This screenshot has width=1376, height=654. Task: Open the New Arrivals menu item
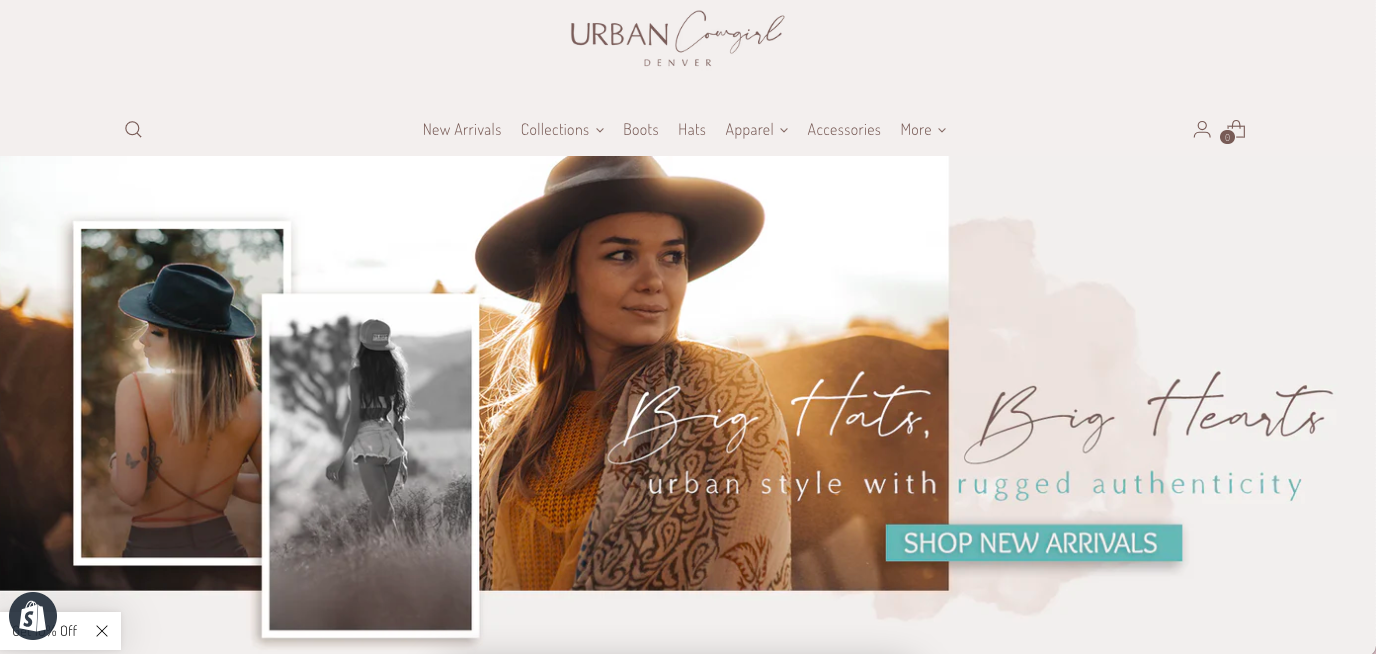[462, 130]
